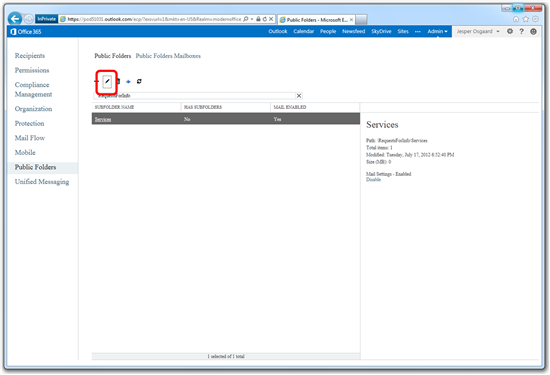Open the Admin dropdown menu
The width and height of the screenshot is (550, 375).
point(437,31)
